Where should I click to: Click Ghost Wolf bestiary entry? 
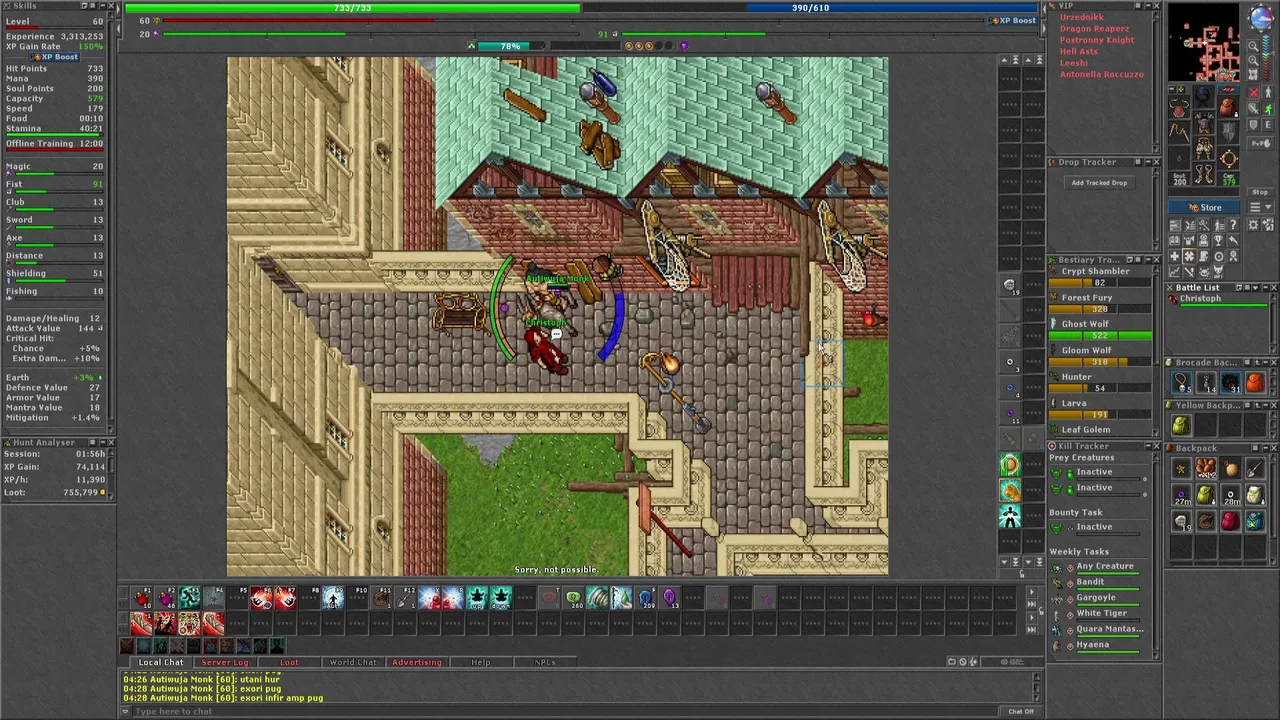[1100, 329]
